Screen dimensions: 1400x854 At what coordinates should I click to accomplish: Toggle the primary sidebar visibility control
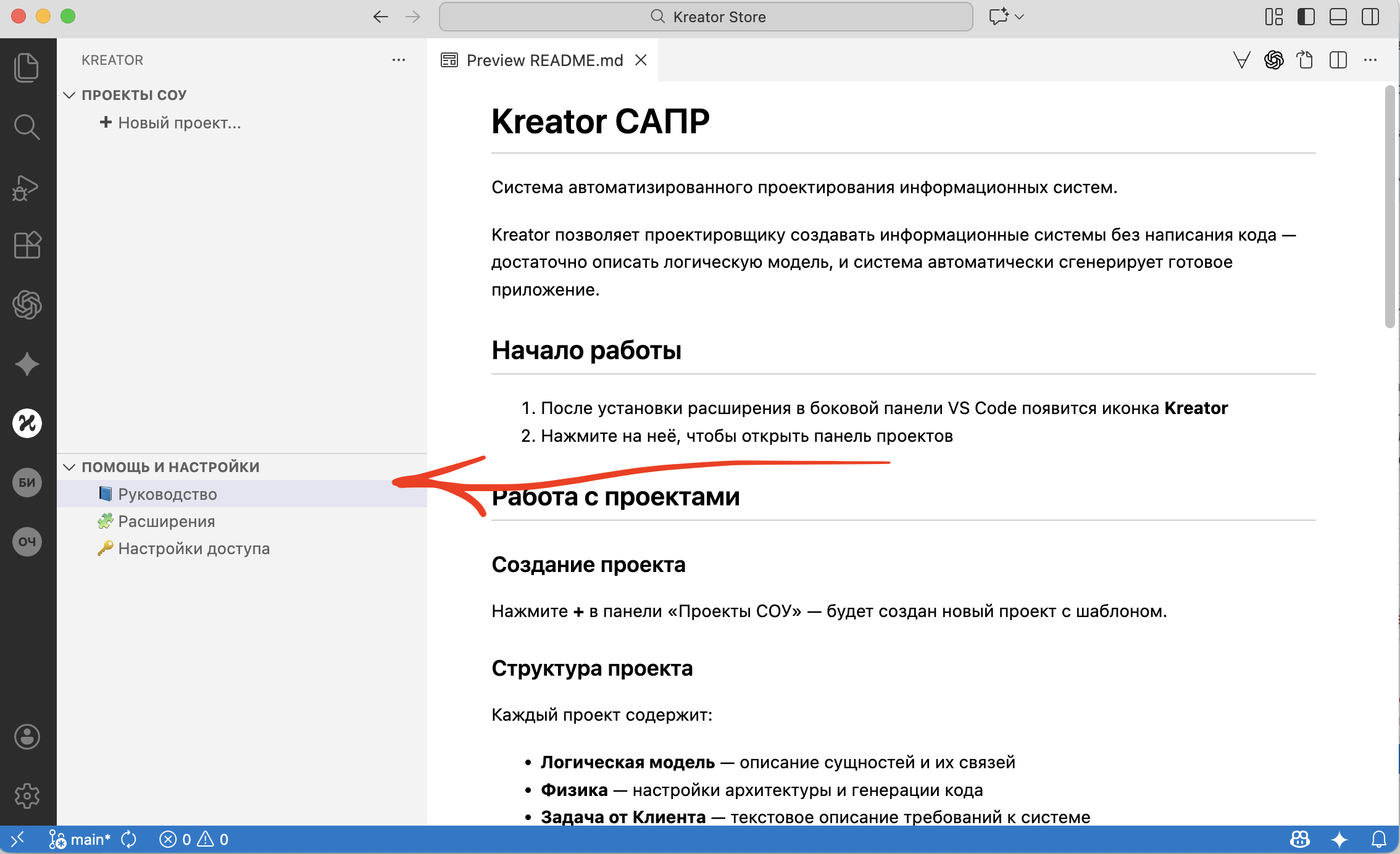click(x=1306, y=17)
